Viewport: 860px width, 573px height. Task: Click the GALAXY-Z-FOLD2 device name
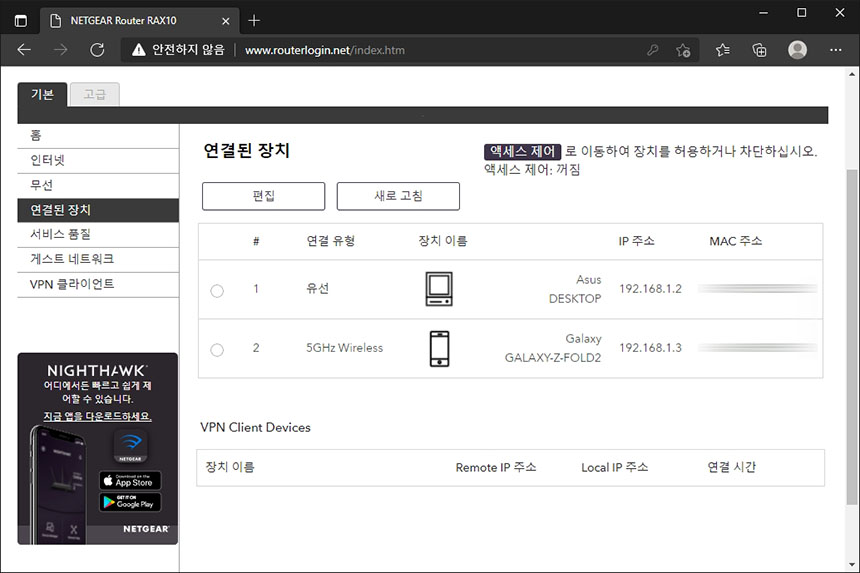pos(553,358)
